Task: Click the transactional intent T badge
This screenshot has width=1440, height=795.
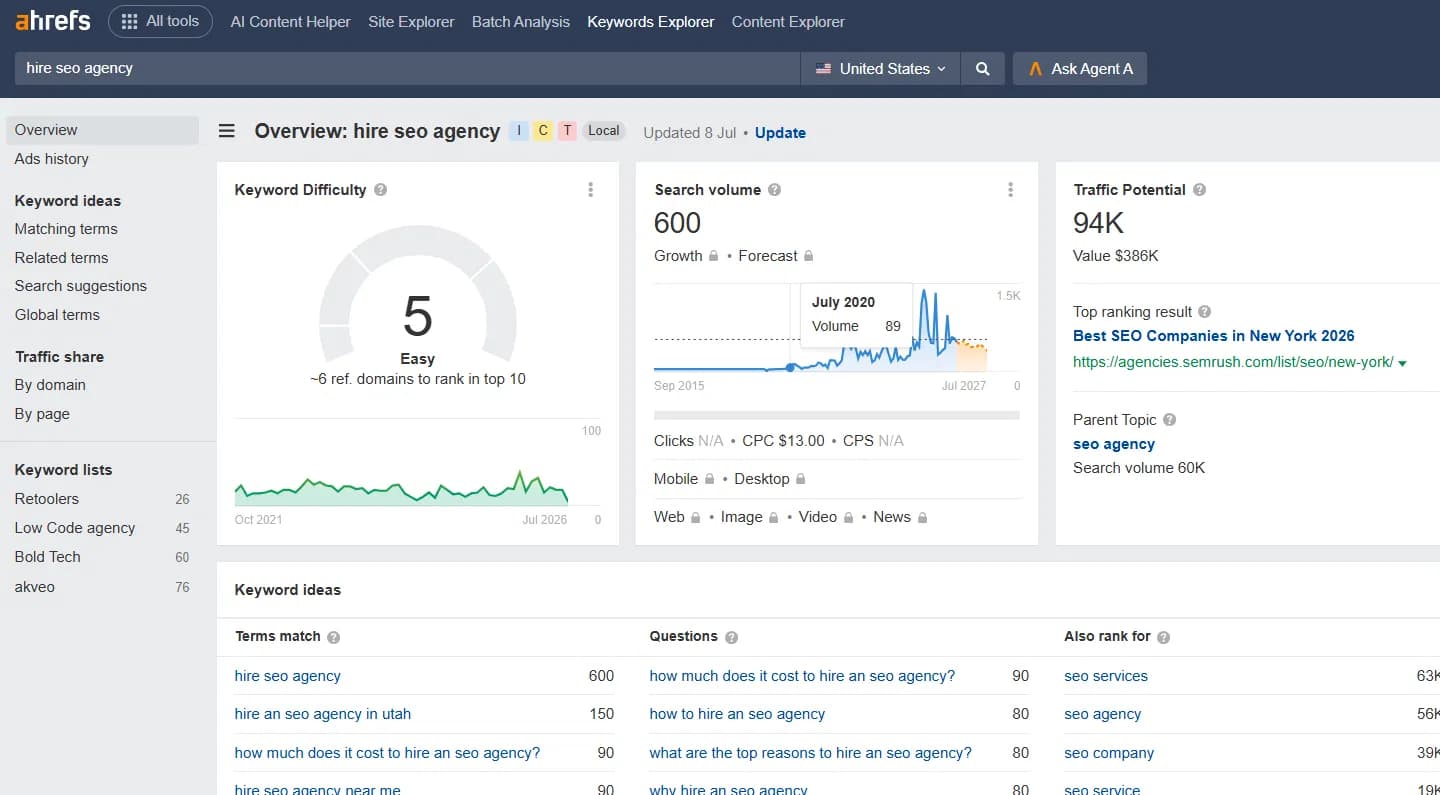Action: pos(567,131)
